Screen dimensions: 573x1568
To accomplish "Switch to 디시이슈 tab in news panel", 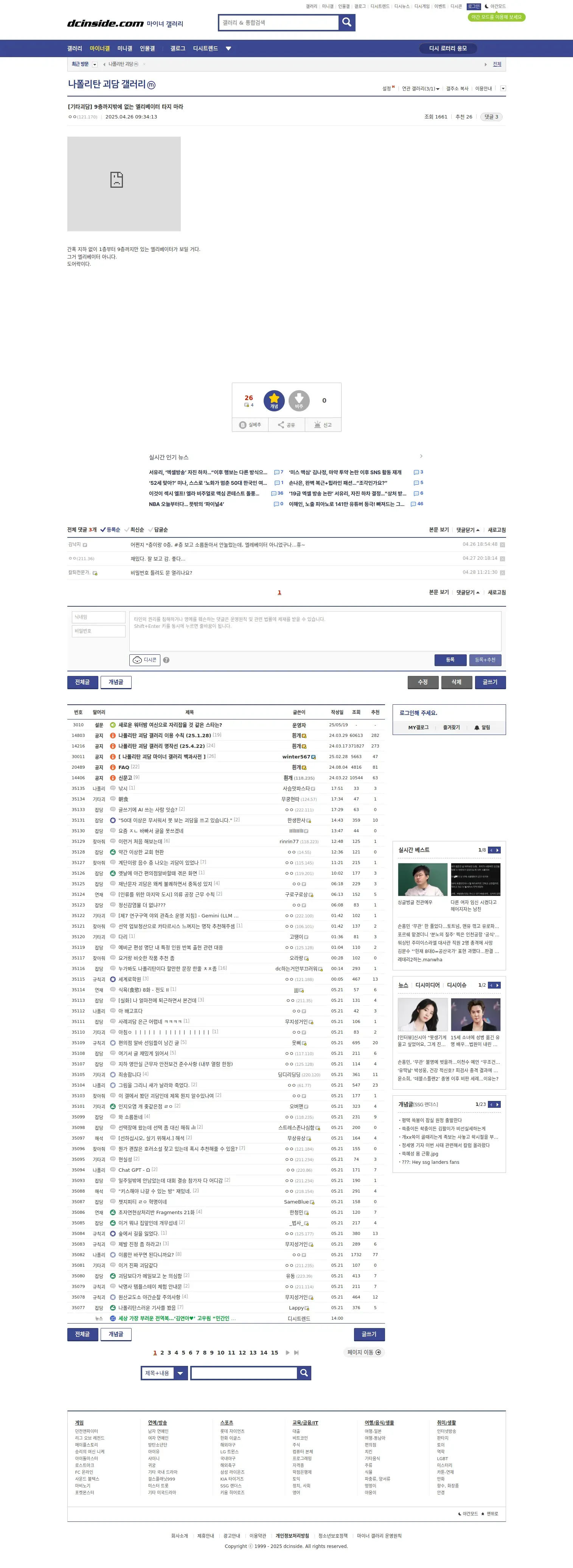I will coord(457,985).
